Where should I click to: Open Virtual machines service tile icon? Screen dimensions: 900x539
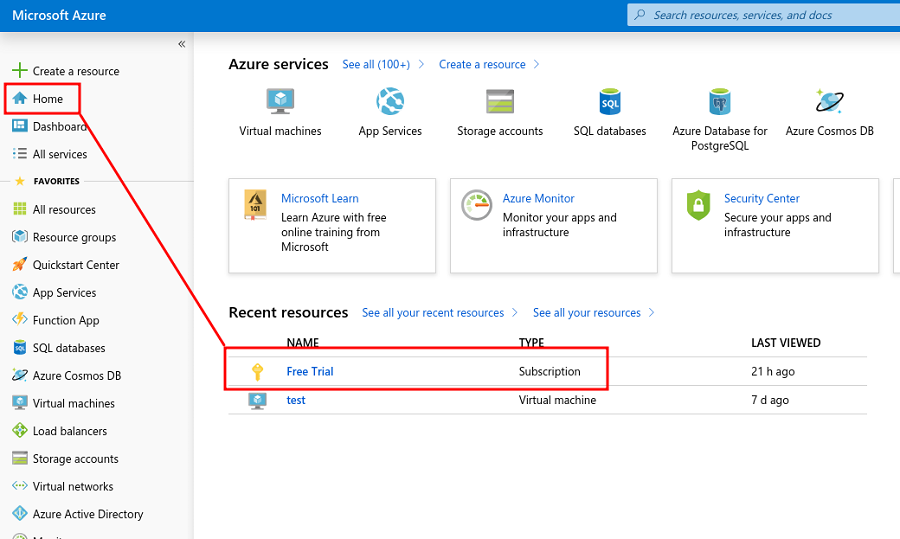tap(280, 102)
